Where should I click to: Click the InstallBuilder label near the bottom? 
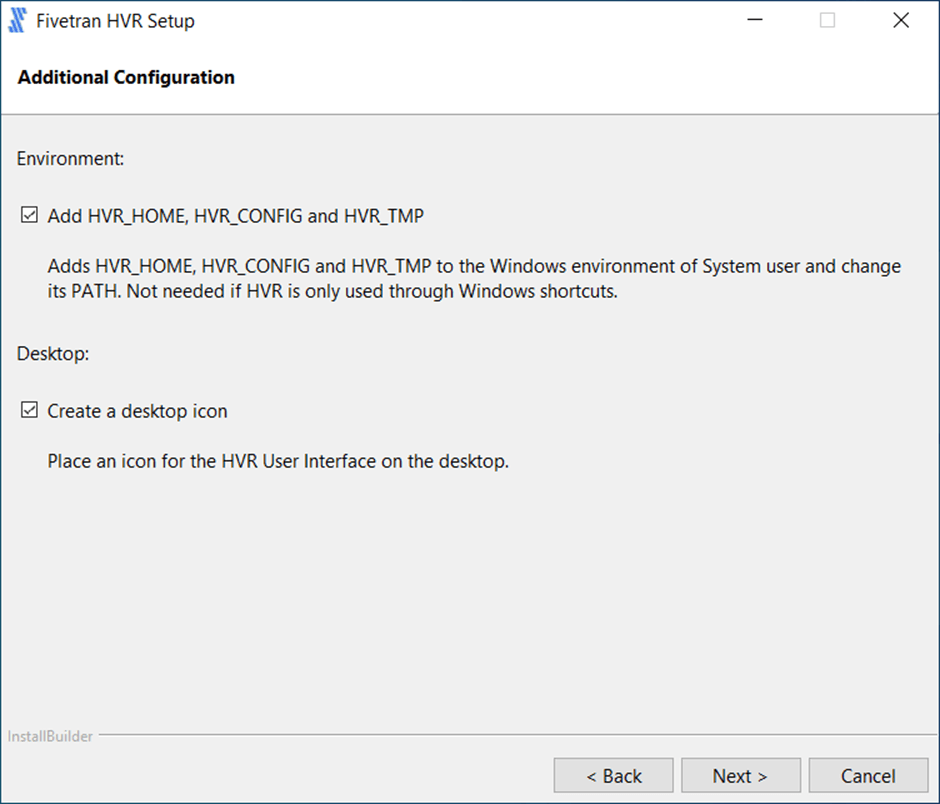pyautogui.click(x=50, y=737)
